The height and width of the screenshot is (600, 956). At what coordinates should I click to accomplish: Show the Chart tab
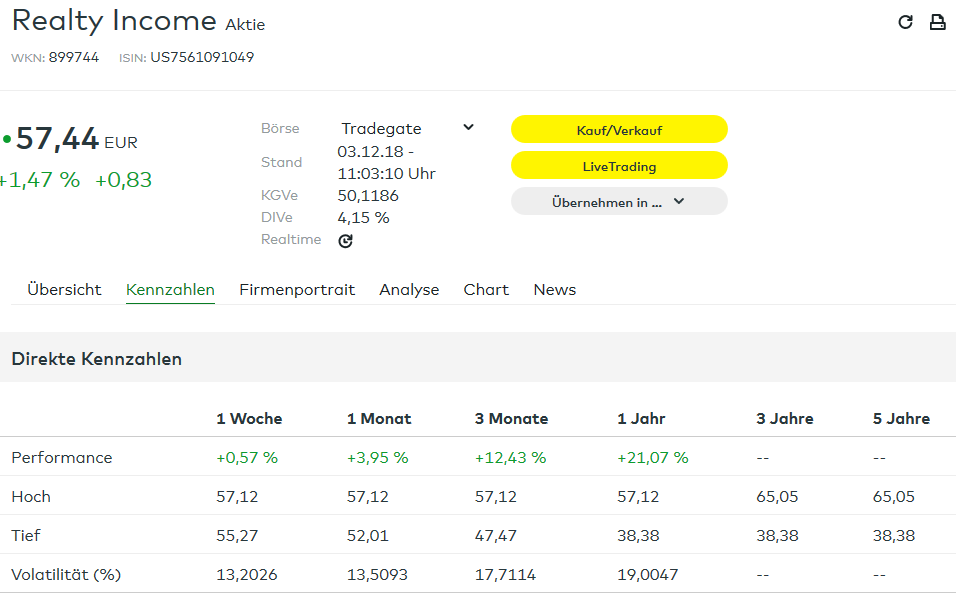tap(486, 290)
